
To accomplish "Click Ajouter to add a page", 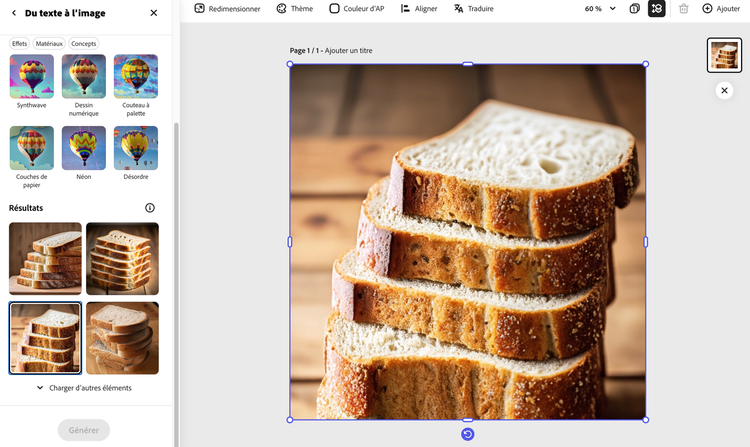I will [721, 9].
